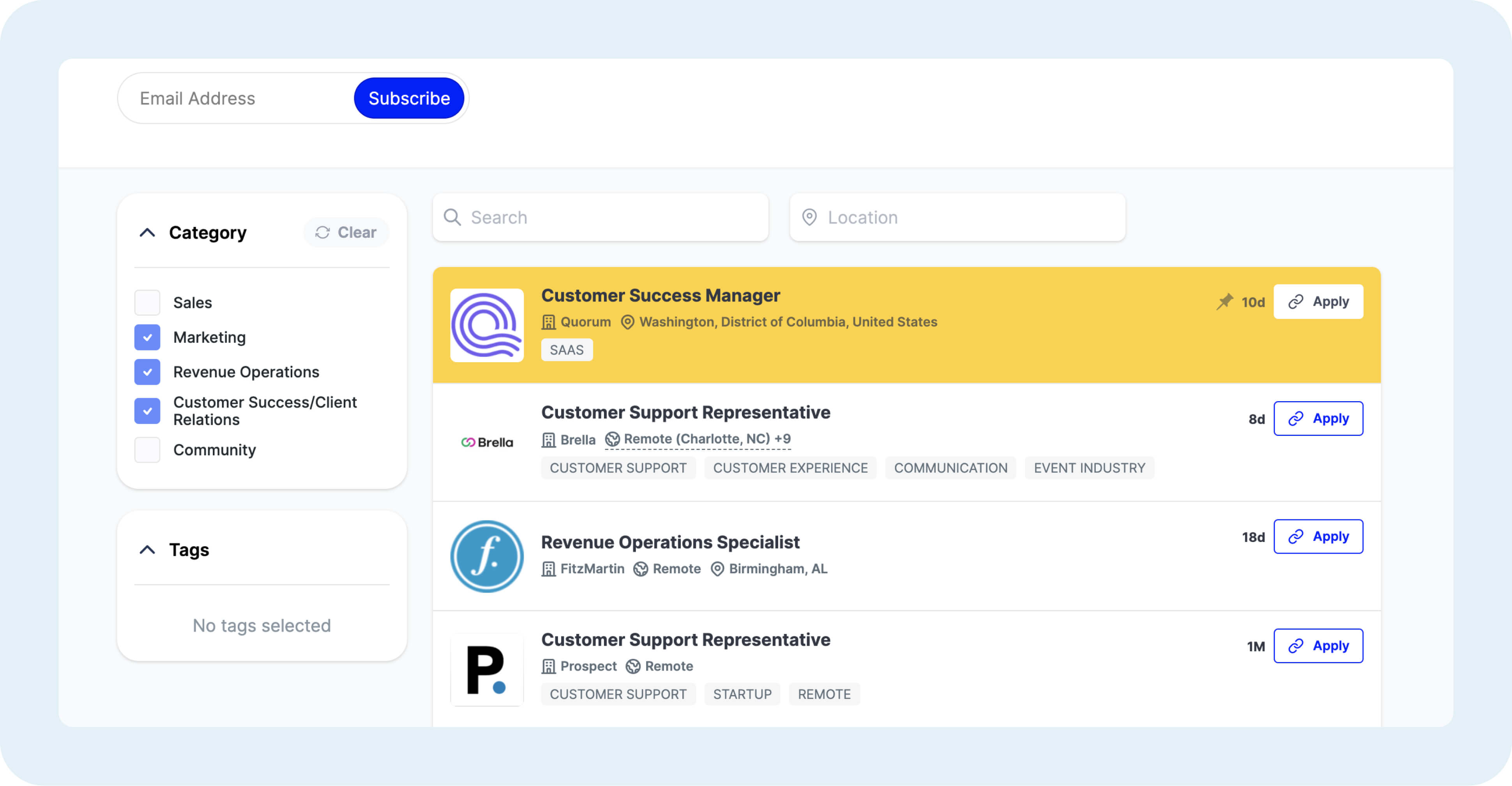The height and width of the screenshot is (786, 1512).
Task: Uncheck the Marketing category
Action: pyautogui.click(x=147, y=337)
